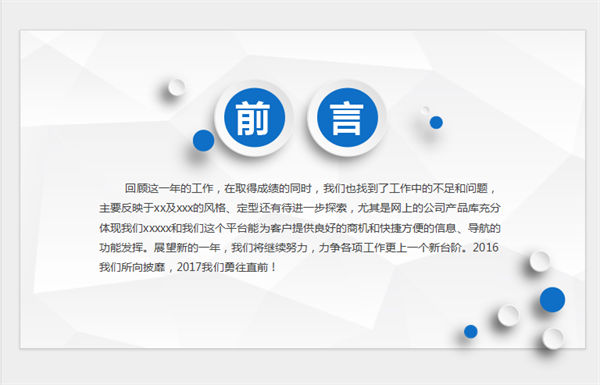The image size is (600, 385).
Task: Click the text line starting with 主要反映于xx及xxx
Action: [x=300, y=208]
